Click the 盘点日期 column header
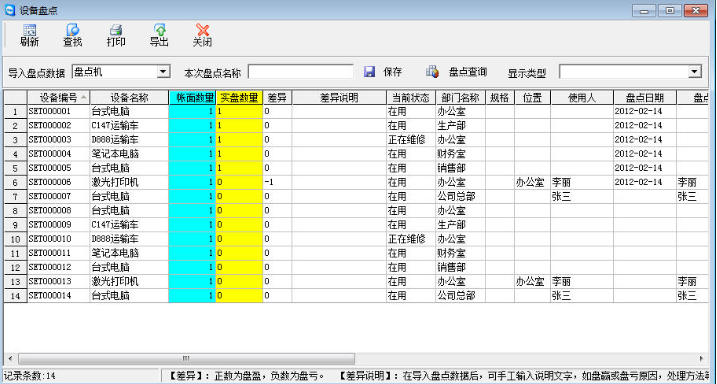 pyautogui.click(x=645, y=97)
